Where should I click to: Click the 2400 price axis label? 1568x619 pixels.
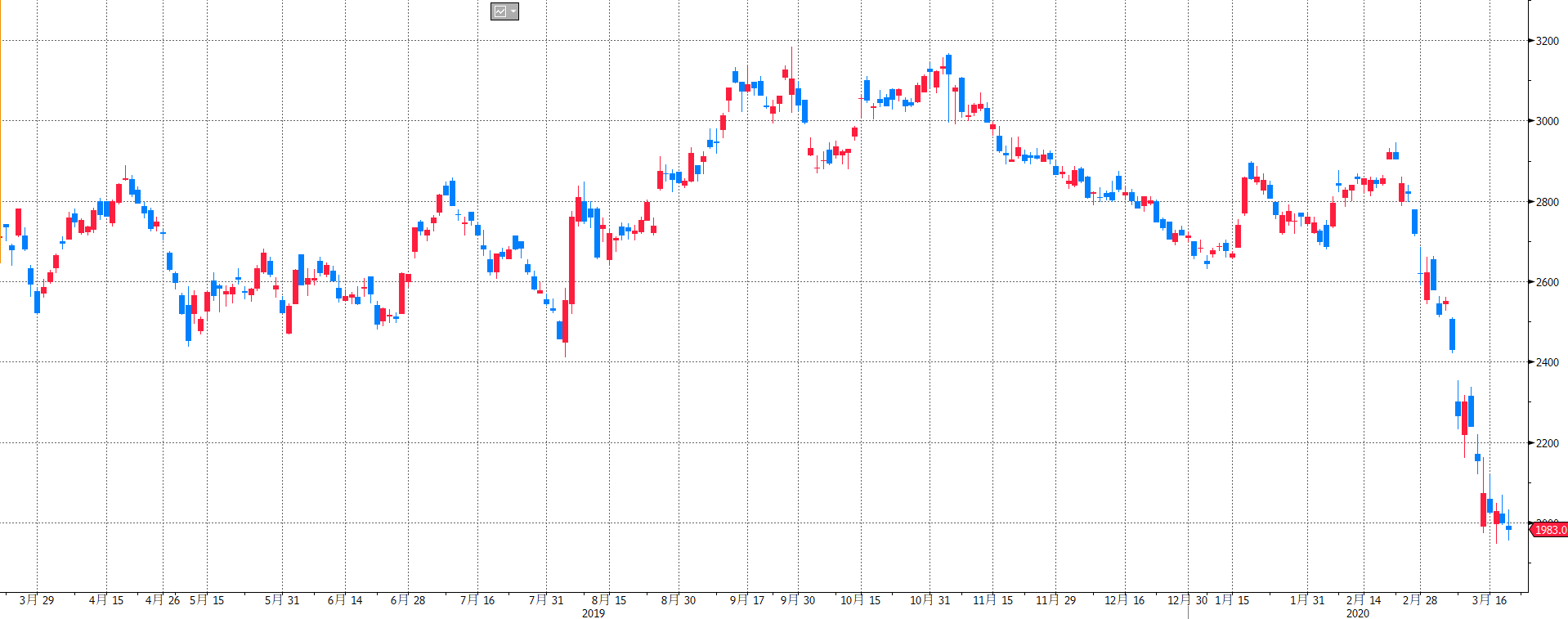[x=1548, y=362]
